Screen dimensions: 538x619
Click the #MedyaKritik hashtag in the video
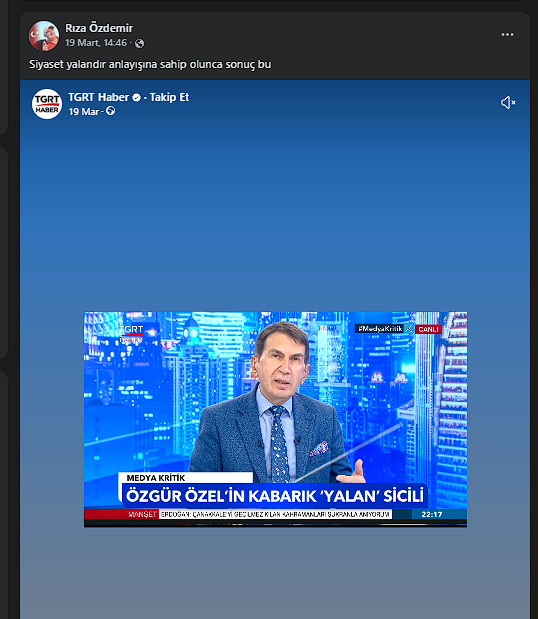tap(380, 328)
